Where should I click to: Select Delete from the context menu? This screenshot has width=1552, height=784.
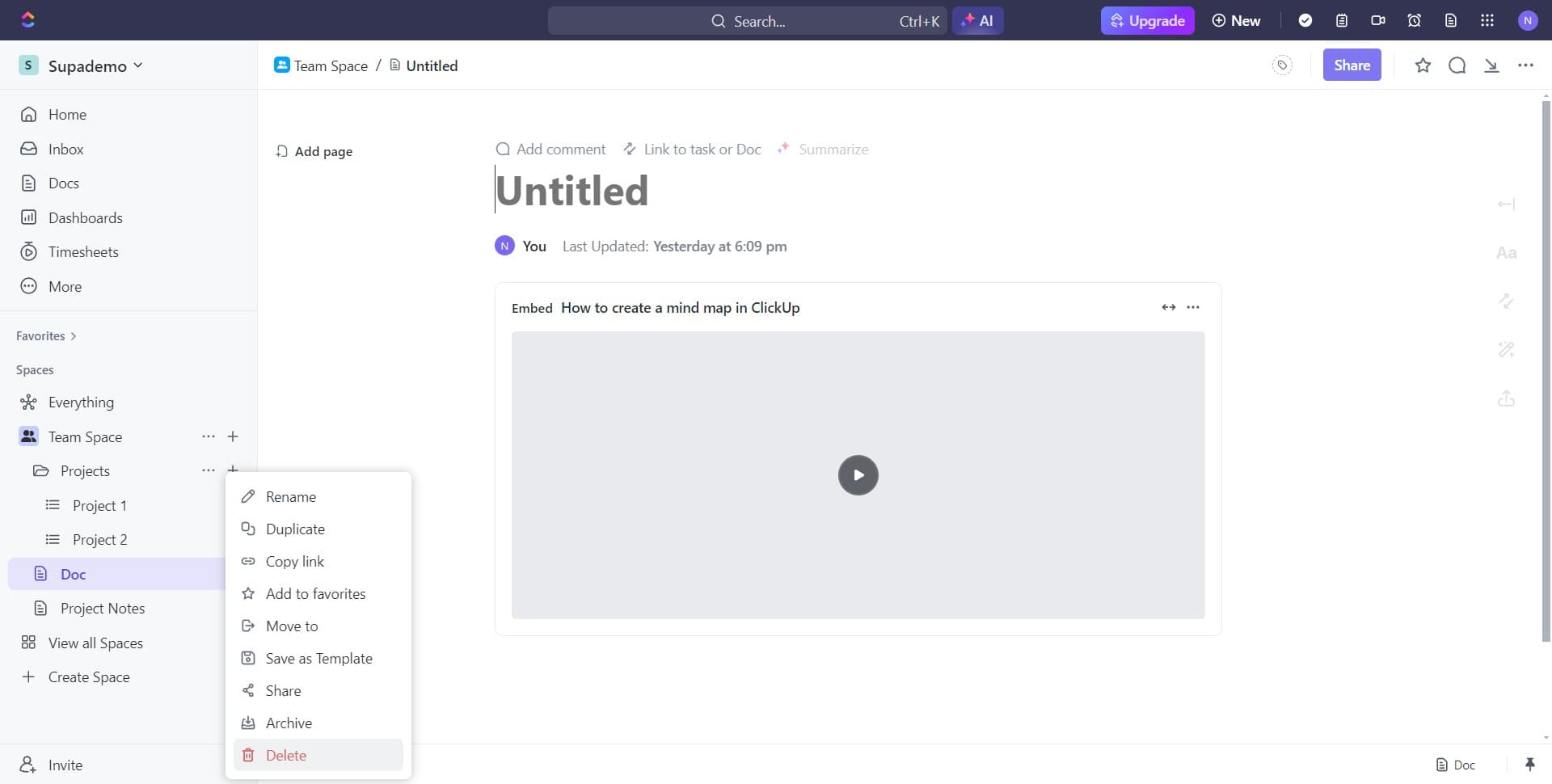[x=286, y=755]
